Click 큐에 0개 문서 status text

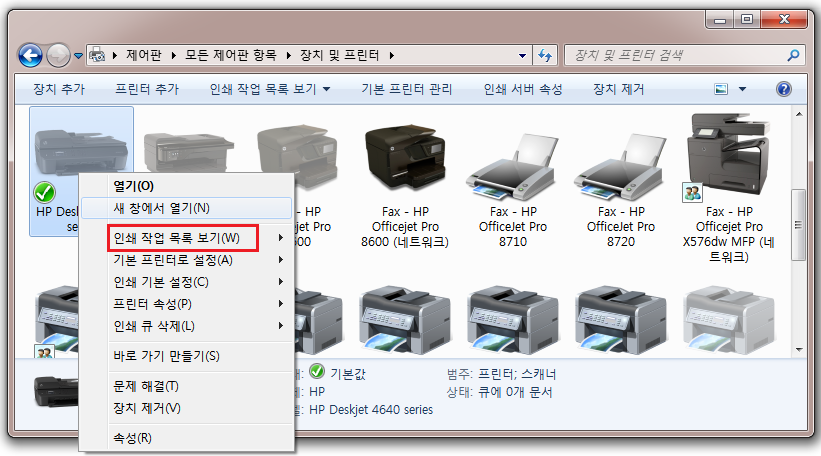pos(515,392)
